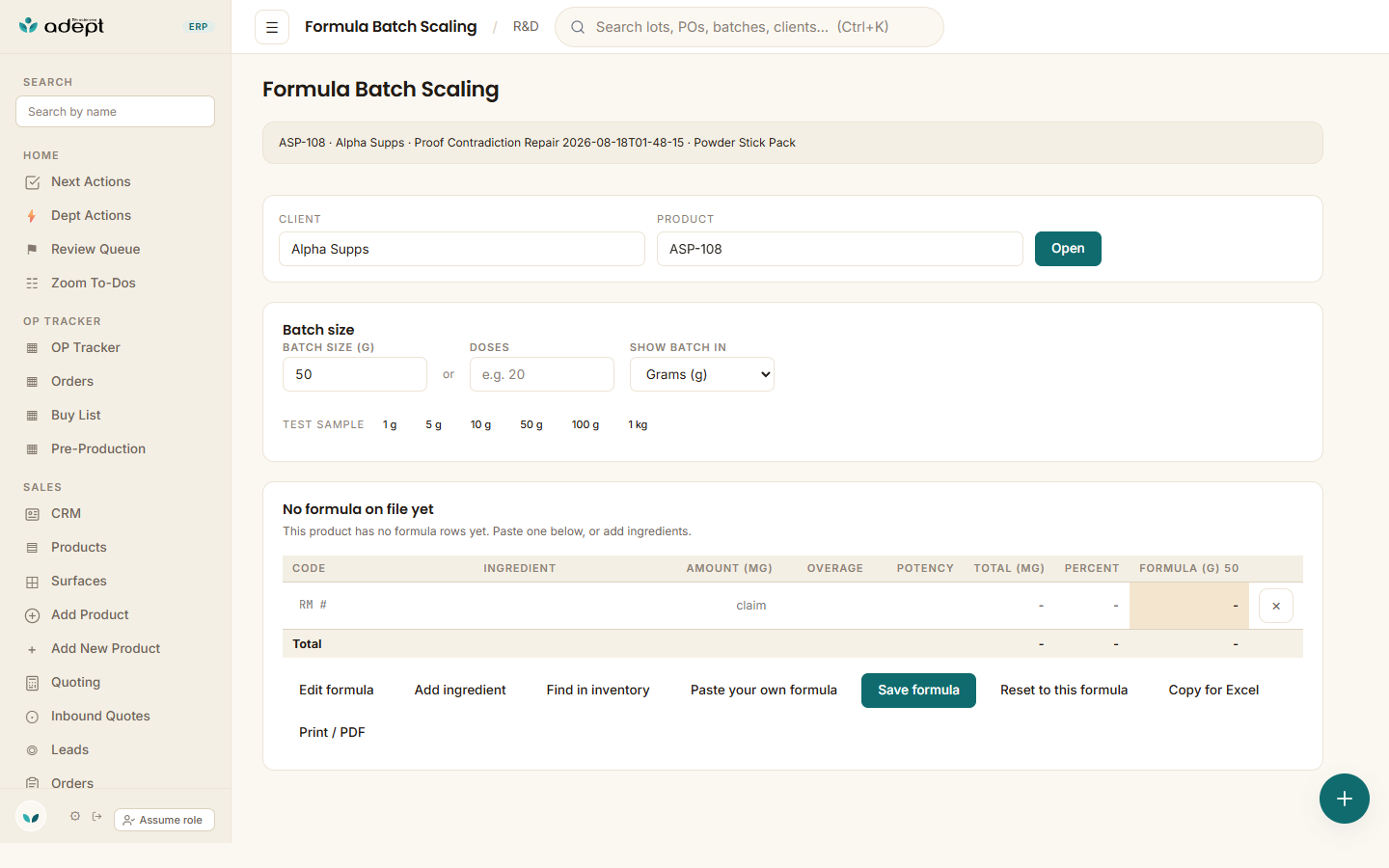
Task: Click the Buy List grid icon
Action: [x=32, y=416]
